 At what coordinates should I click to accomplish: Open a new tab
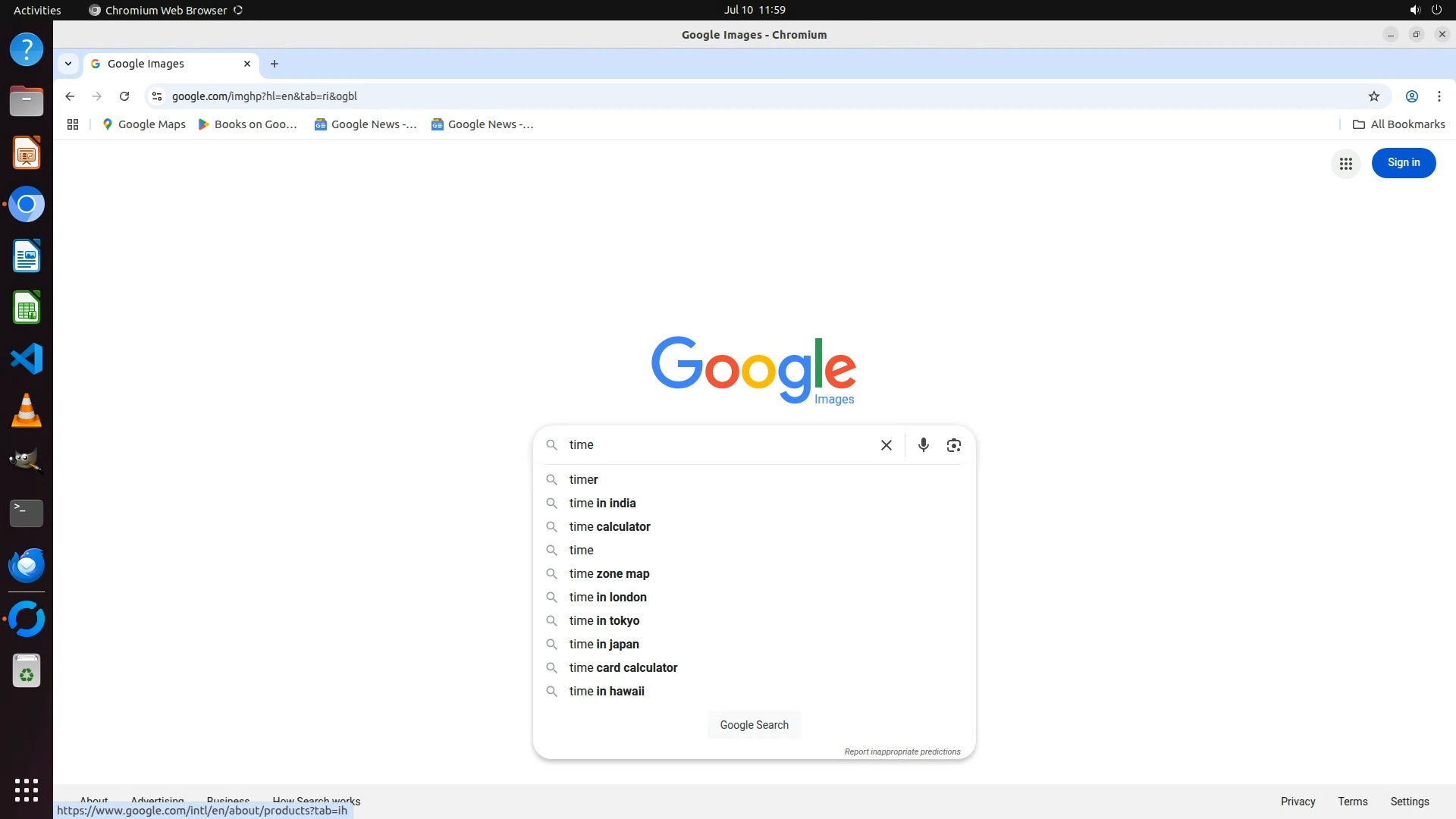click(x=275, y=64)
